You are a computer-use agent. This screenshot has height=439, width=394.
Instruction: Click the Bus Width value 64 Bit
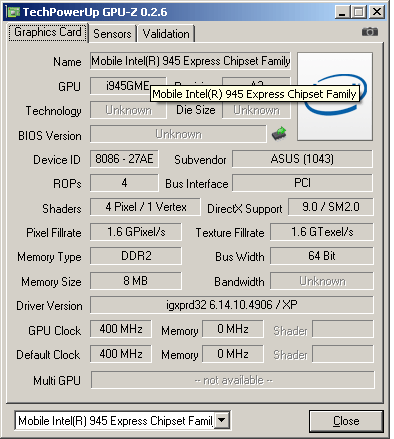[322, 256]
